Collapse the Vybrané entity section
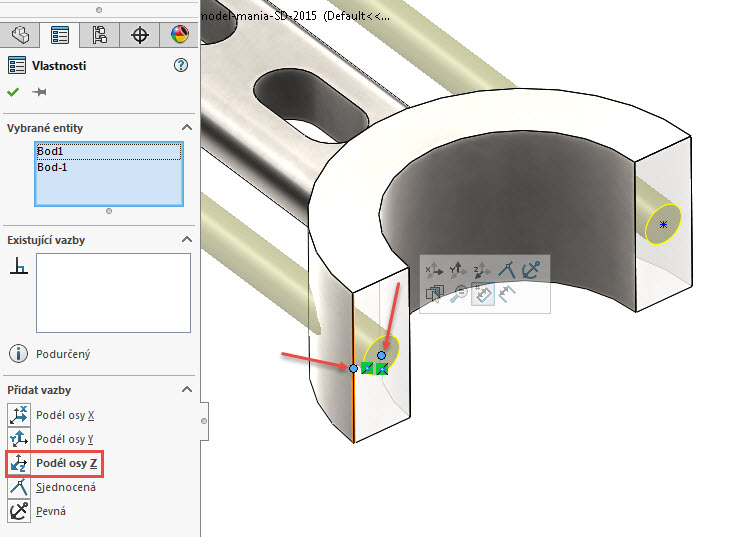The height and width of the screenshot is (537, 750). (x=186, y=128)
